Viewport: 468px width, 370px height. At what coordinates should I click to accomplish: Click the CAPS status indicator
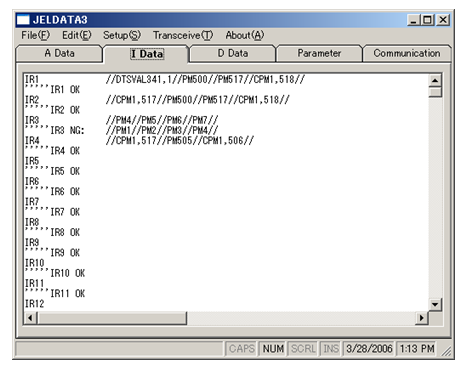pyautogui.click(x=242, y=349)
